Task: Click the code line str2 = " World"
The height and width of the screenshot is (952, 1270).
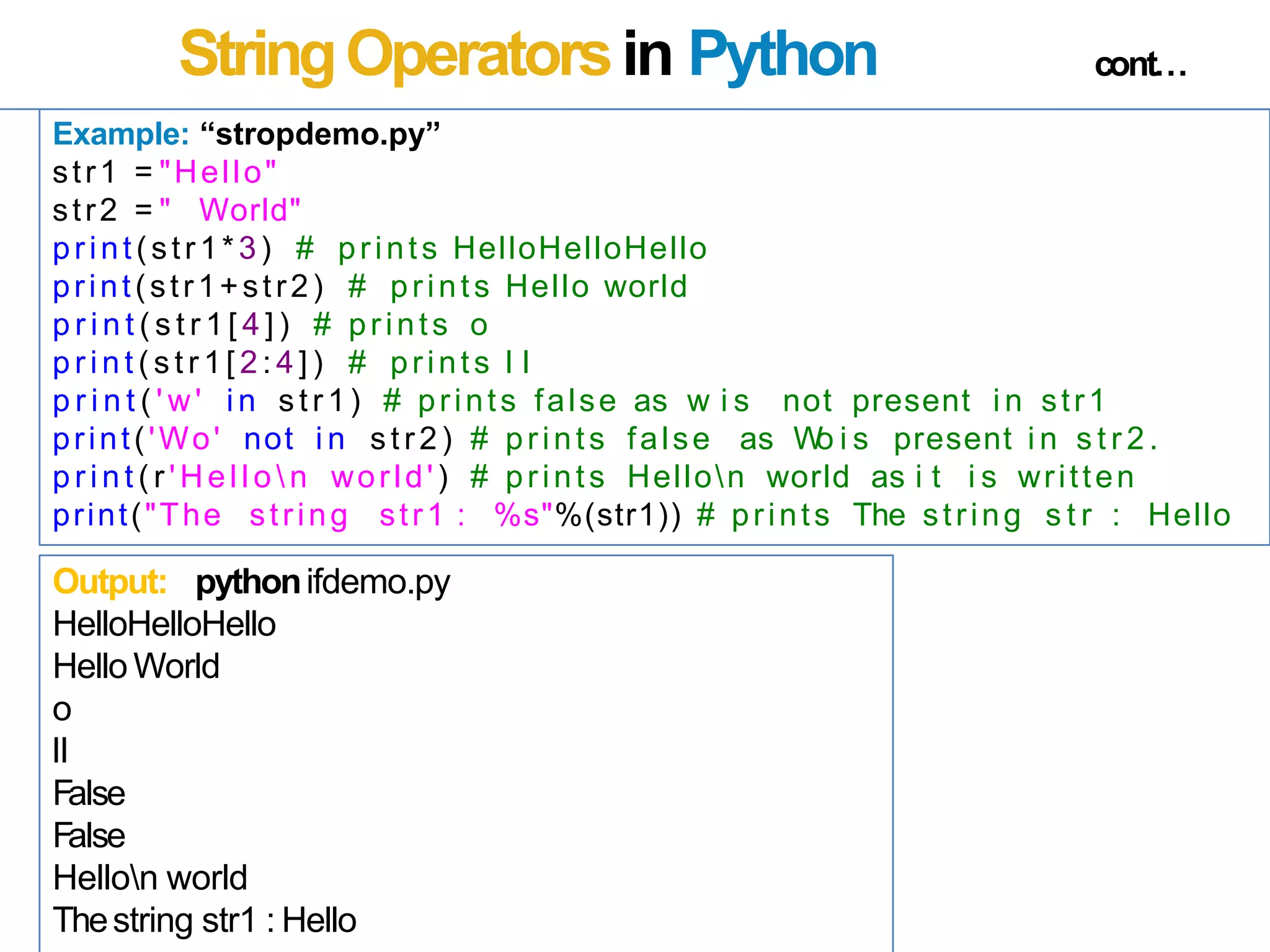Action: tap(177, 210)
